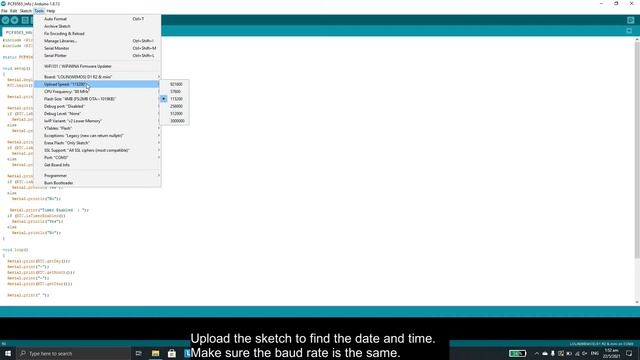Image resolution: width=640 pixels, height=360 pixels.
Task: Expand the Board "LOLIN(WEMOS) D1 R2 & mini" submenu
Action: 97,77
